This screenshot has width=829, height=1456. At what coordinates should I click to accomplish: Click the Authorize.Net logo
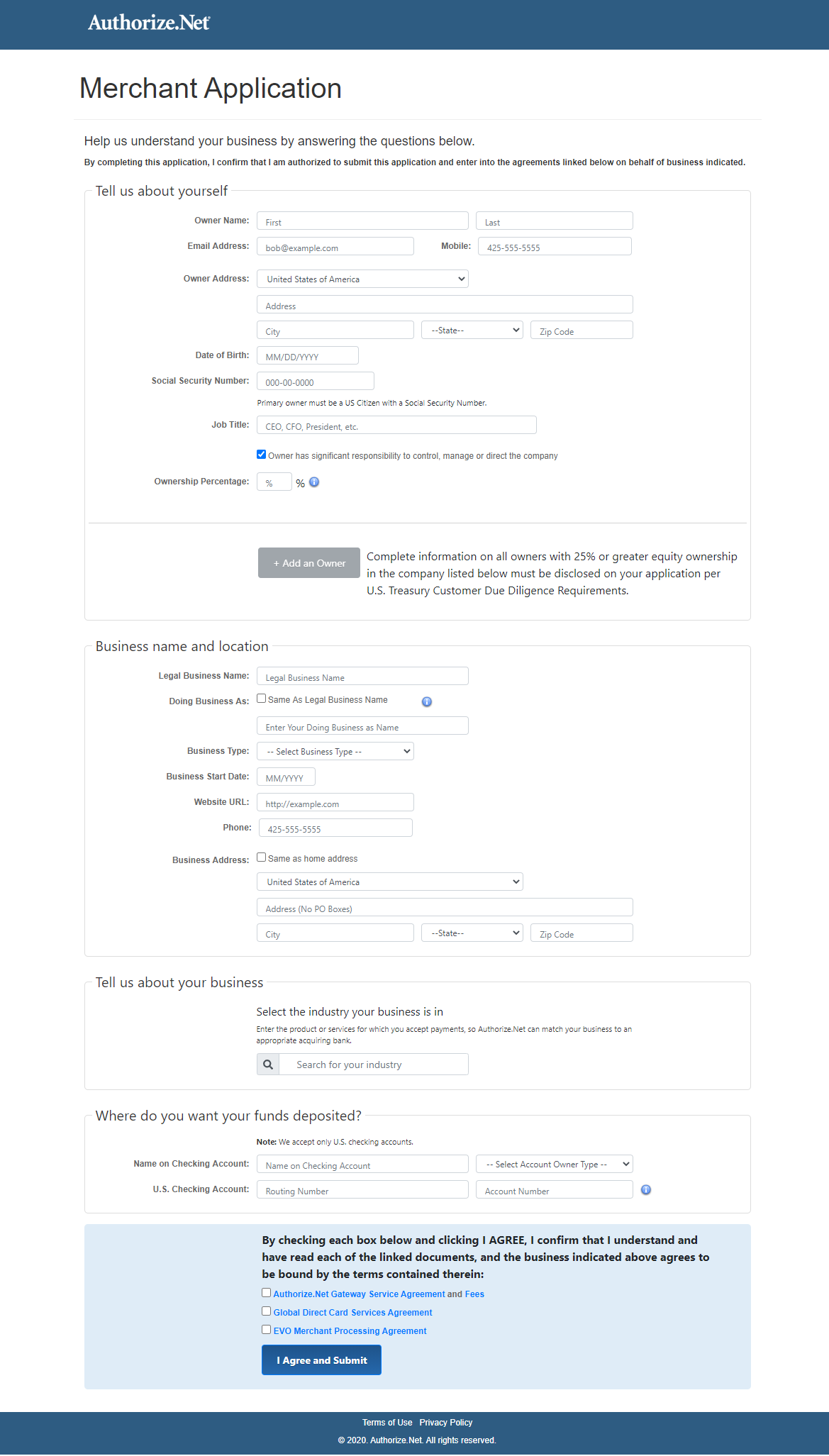[148, 23]
